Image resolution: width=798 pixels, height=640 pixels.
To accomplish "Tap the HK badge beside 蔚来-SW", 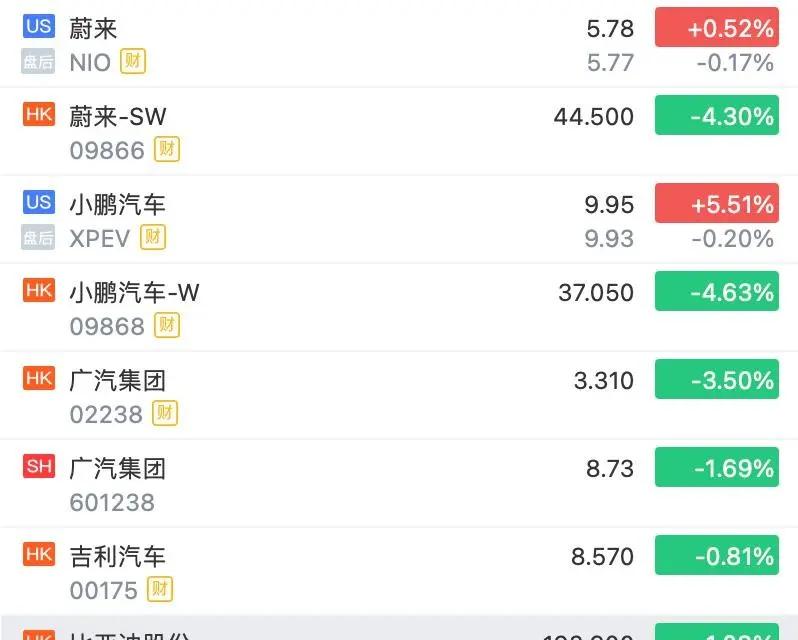I will click(39, 113).
